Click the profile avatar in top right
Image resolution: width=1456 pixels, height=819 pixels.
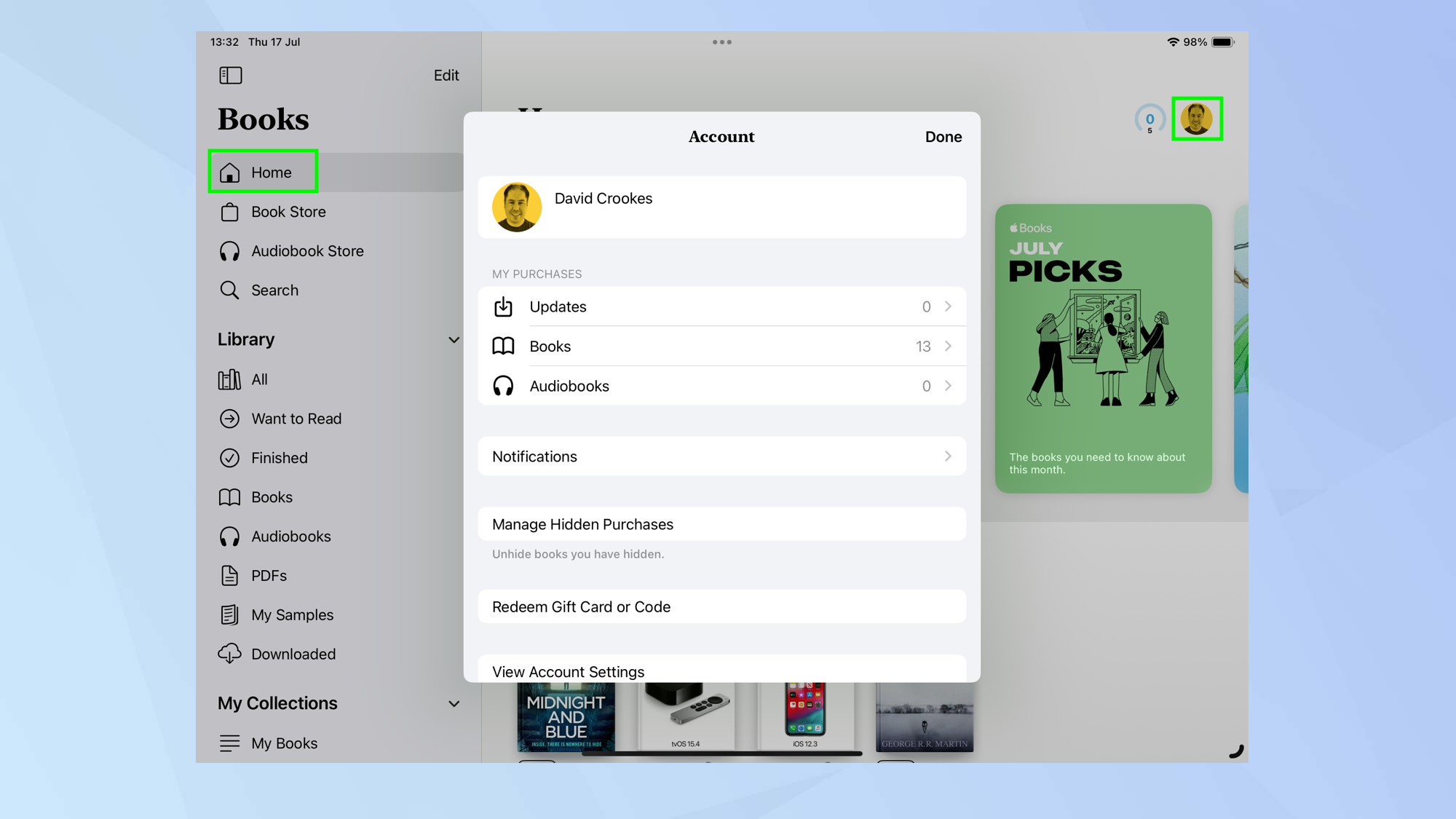1196,119
